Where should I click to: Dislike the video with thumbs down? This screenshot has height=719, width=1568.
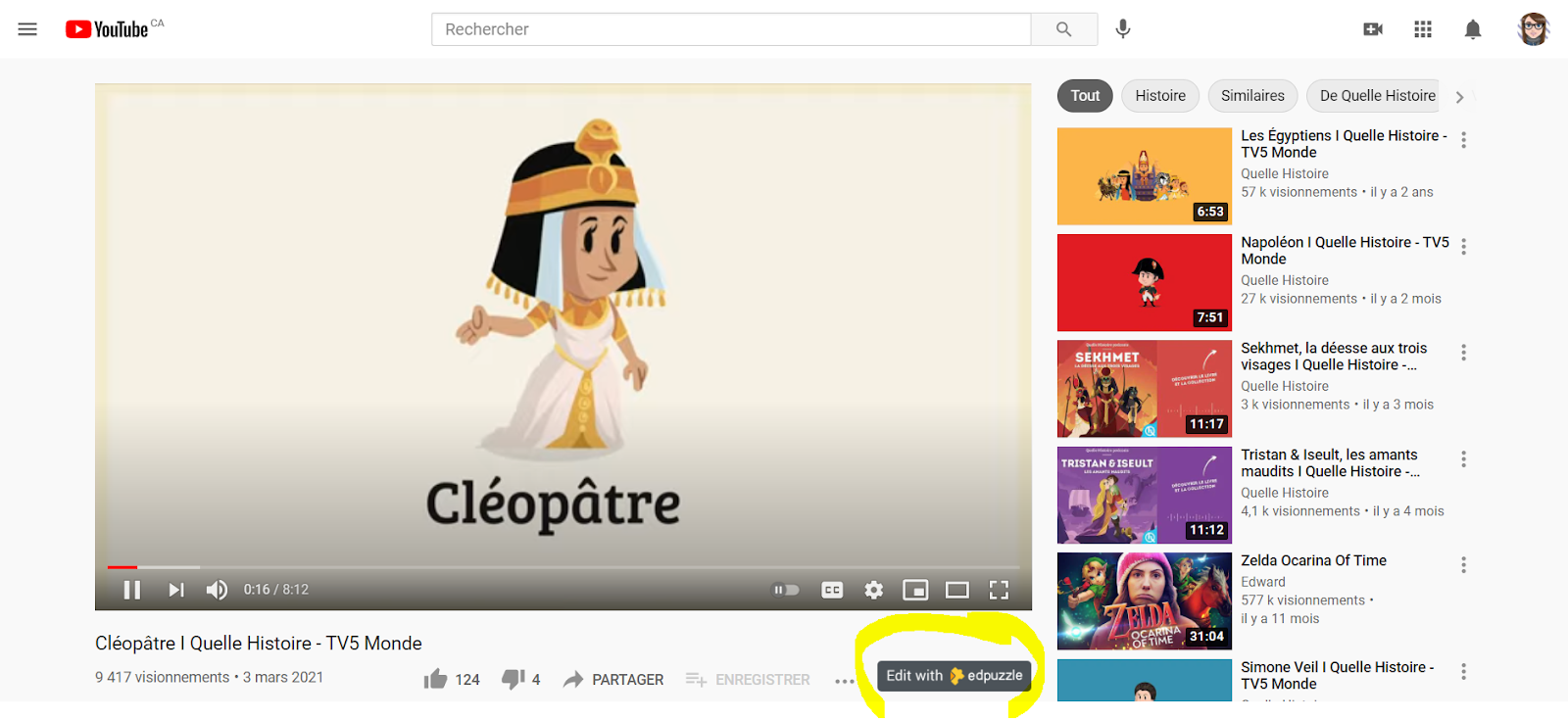(x=521, y=679)
